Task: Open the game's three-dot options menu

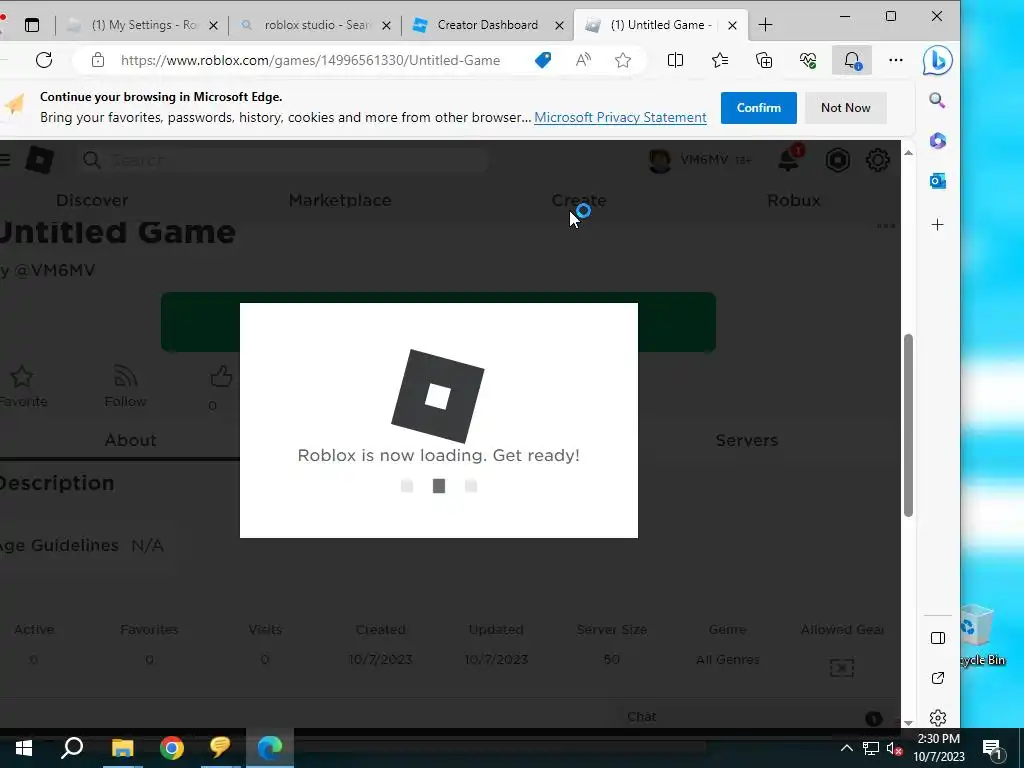Action: (x=886, y=226)
